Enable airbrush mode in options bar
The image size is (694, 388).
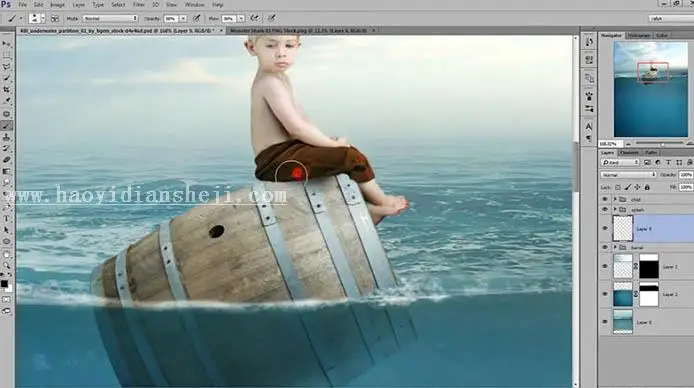(x=254, y=18)
